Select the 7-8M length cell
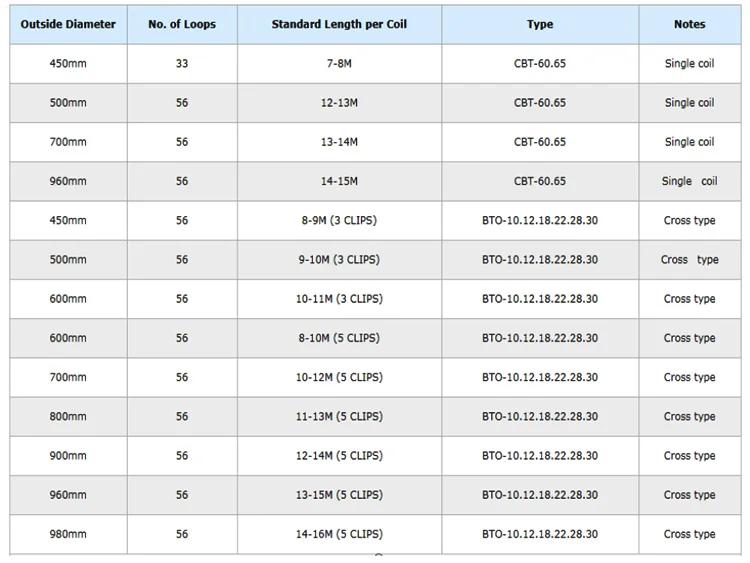The height and width of the screenshot is (563, 750). [x=339, y=64]
